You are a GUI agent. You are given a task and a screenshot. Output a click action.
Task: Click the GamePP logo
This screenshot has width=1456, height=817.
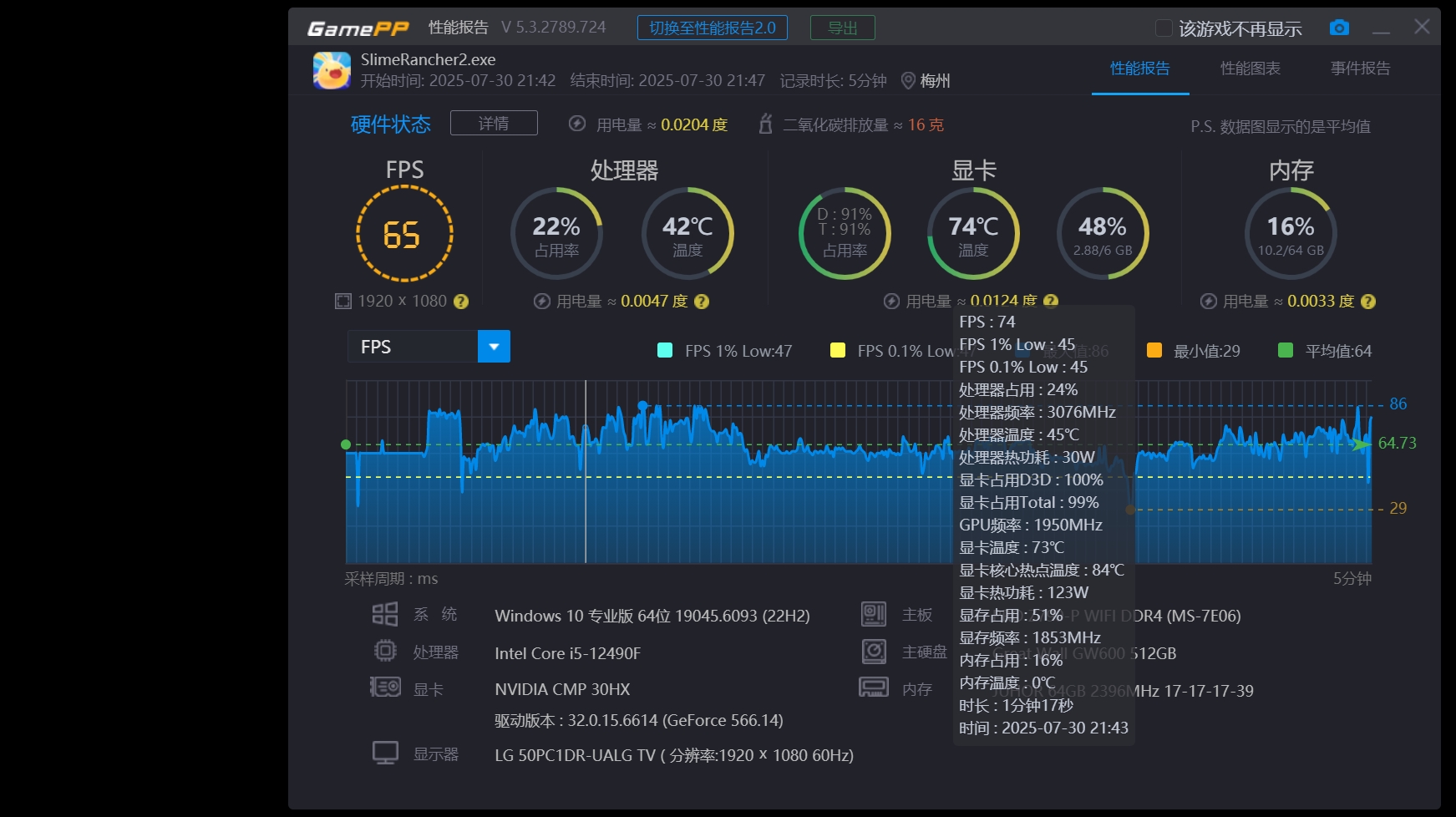pyautogui.click(x=358, y=28)
